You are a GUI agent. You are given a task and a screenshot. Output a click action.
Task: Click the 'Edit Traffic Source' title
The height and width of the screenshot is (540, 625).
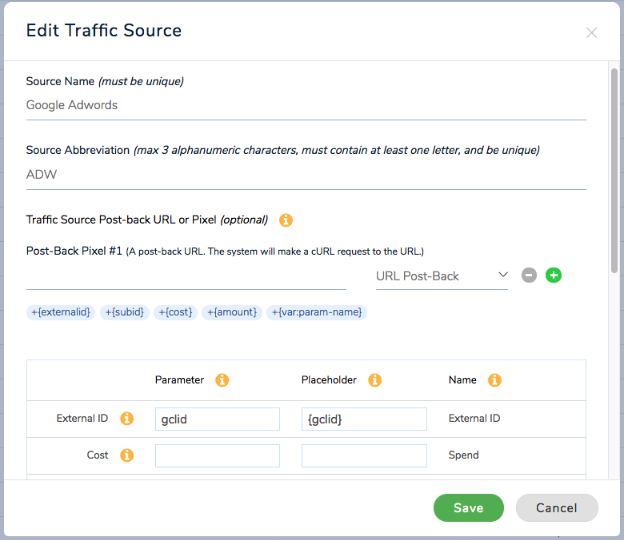click(104, 30)
